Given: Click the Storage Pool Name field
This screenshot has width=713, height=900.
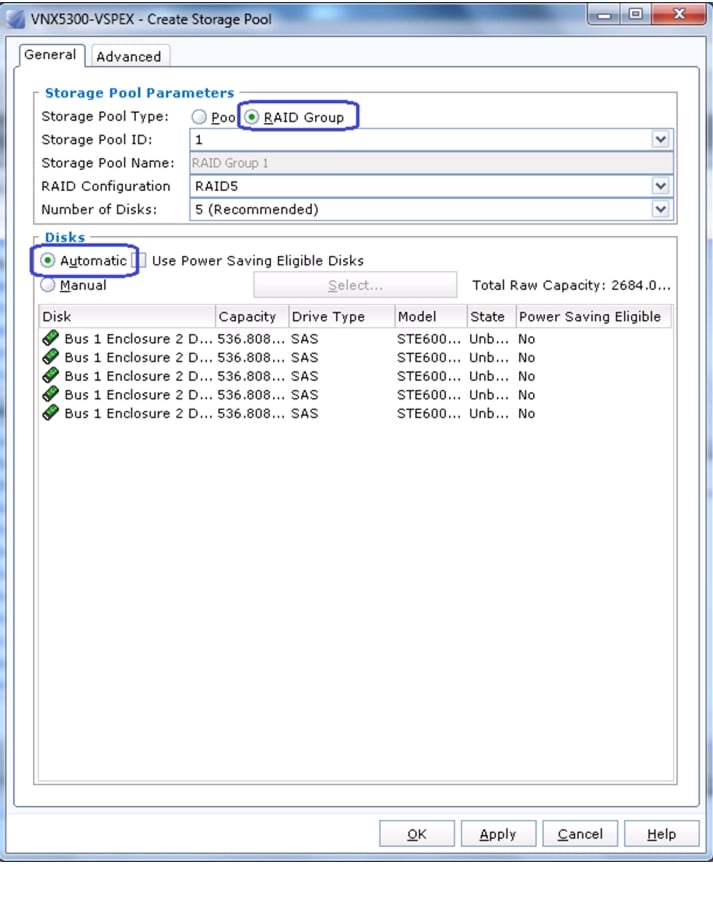Looking at the screenshot, I should click(432, 163).
